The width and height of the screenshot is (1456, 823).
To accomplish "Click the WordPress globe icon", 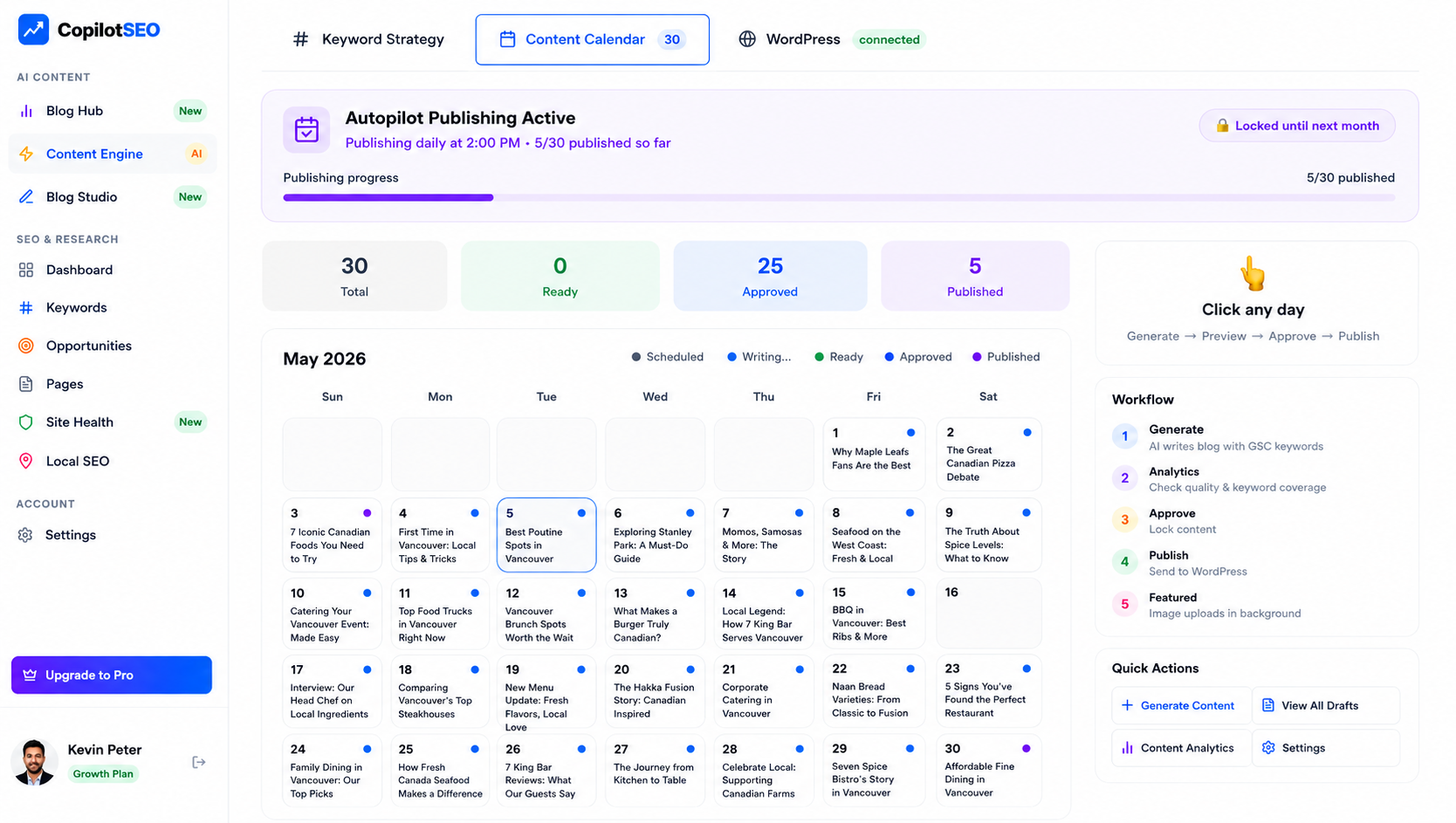I will click(x=747, y=39).
